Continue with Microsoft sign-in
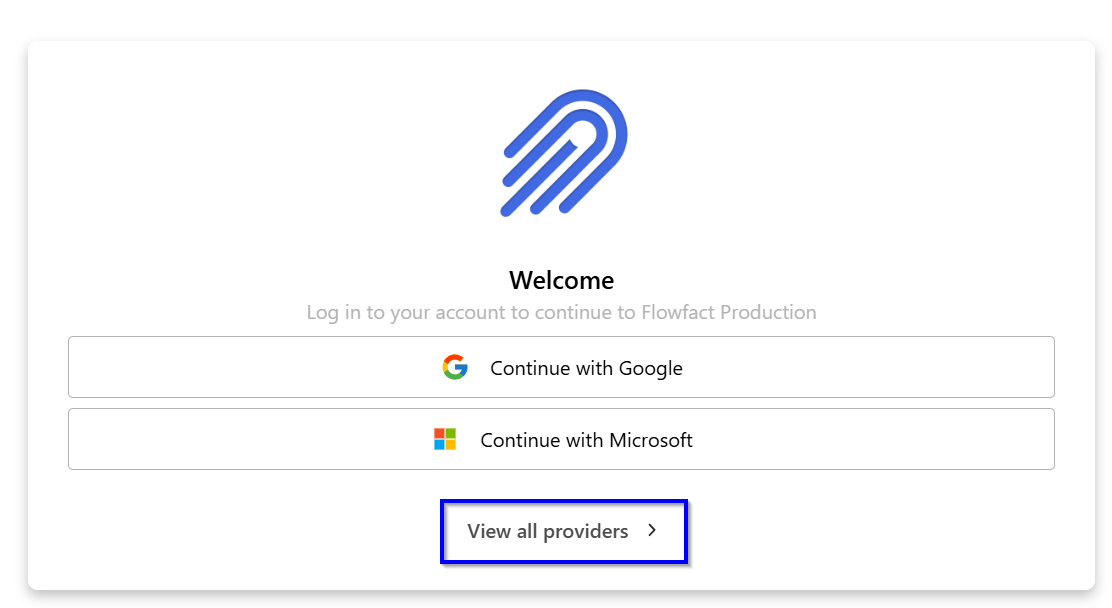 (561, 439)
